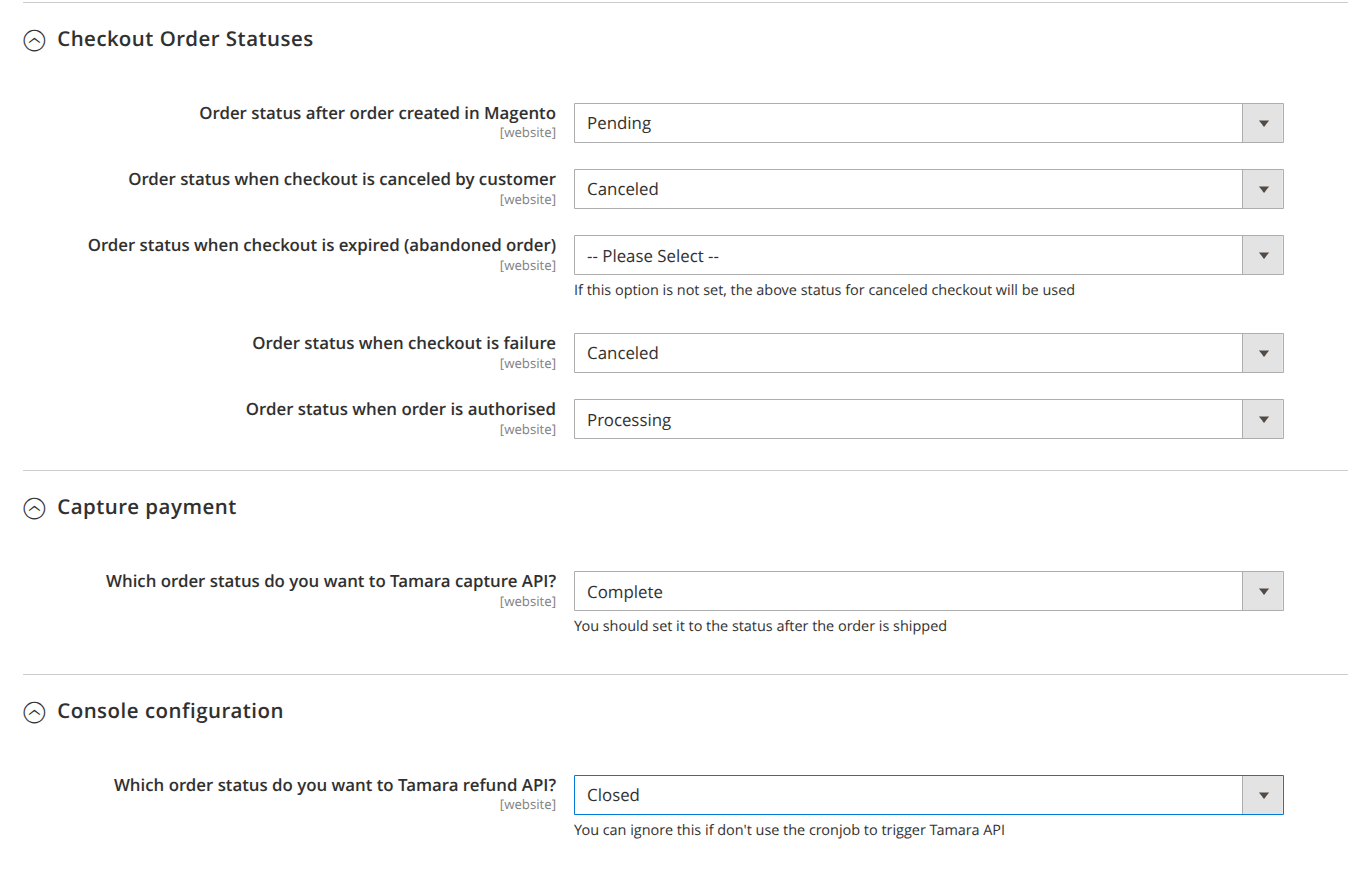This screenshot has width=1348, height=870.
Task: Click the Processing value in the authorised status dropdown
Action: (629, 420)
